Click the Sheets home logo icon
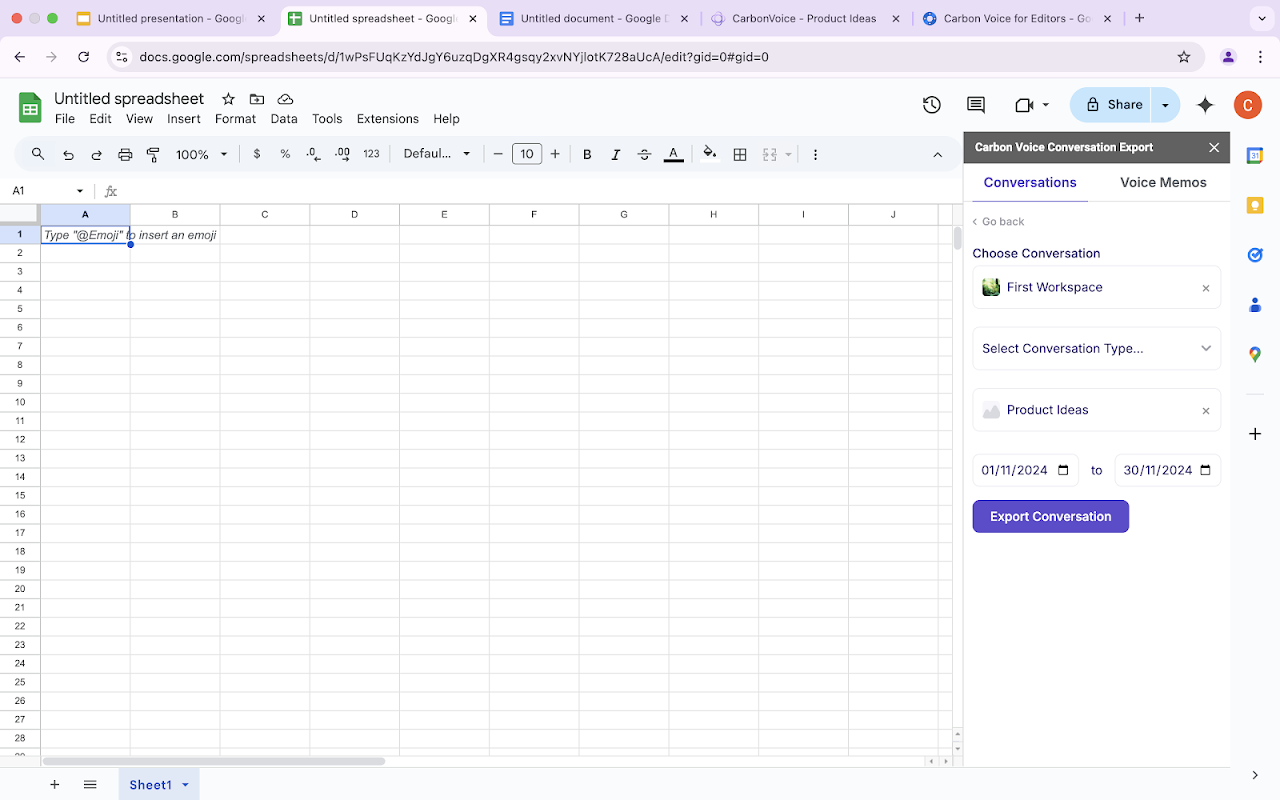The height and width of the screenshot is (800, 1280). (x=30, y=107)
